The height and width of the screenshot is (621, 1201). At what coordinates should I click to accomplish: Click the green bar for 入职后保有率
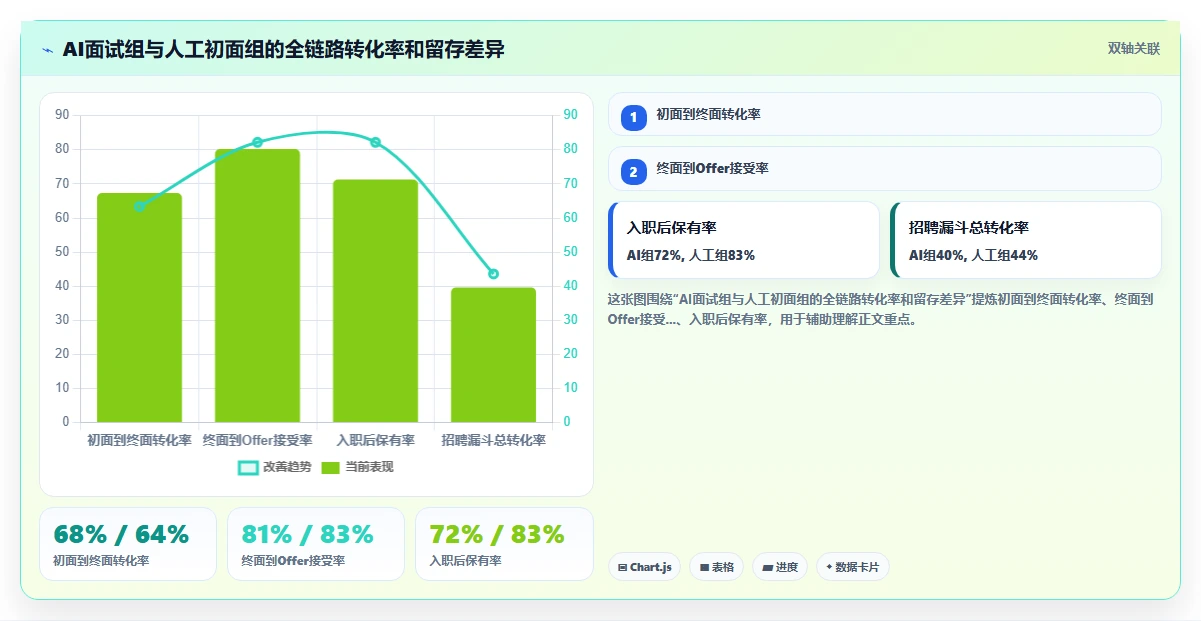pos(375,301)
